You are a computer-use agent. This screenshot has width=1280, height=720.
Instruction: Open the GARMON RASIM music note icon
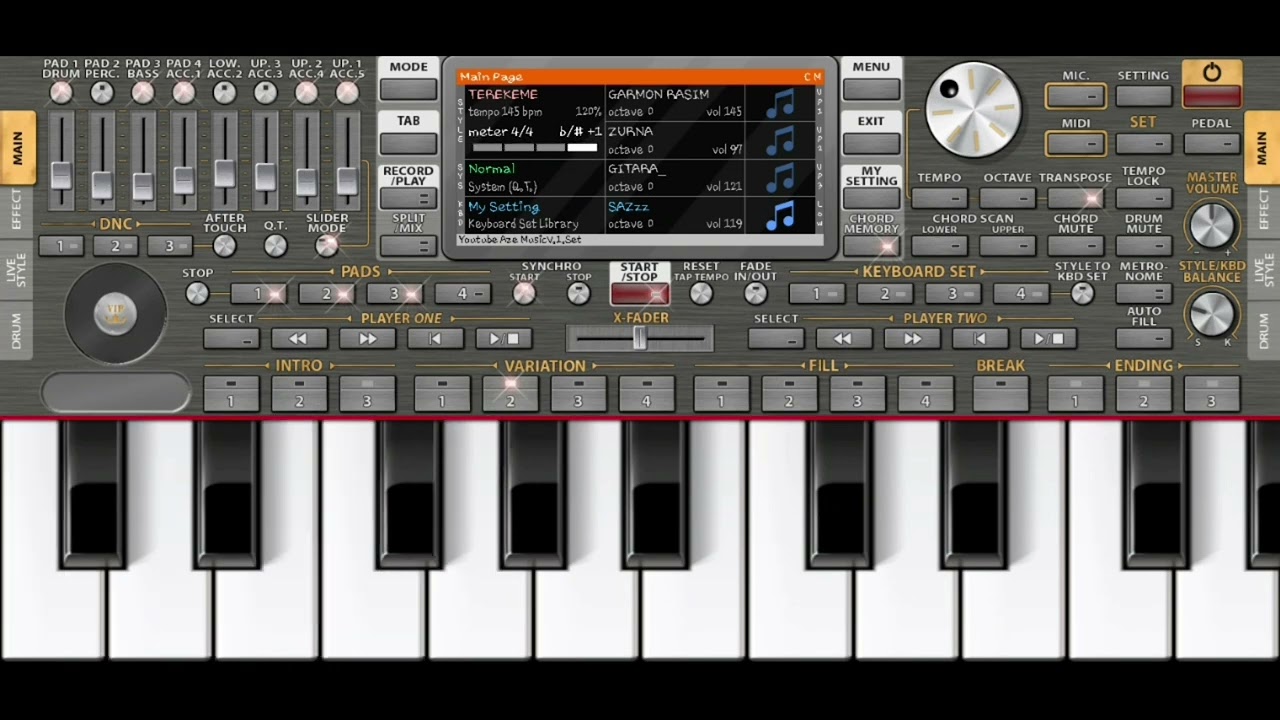click(780, 103)
